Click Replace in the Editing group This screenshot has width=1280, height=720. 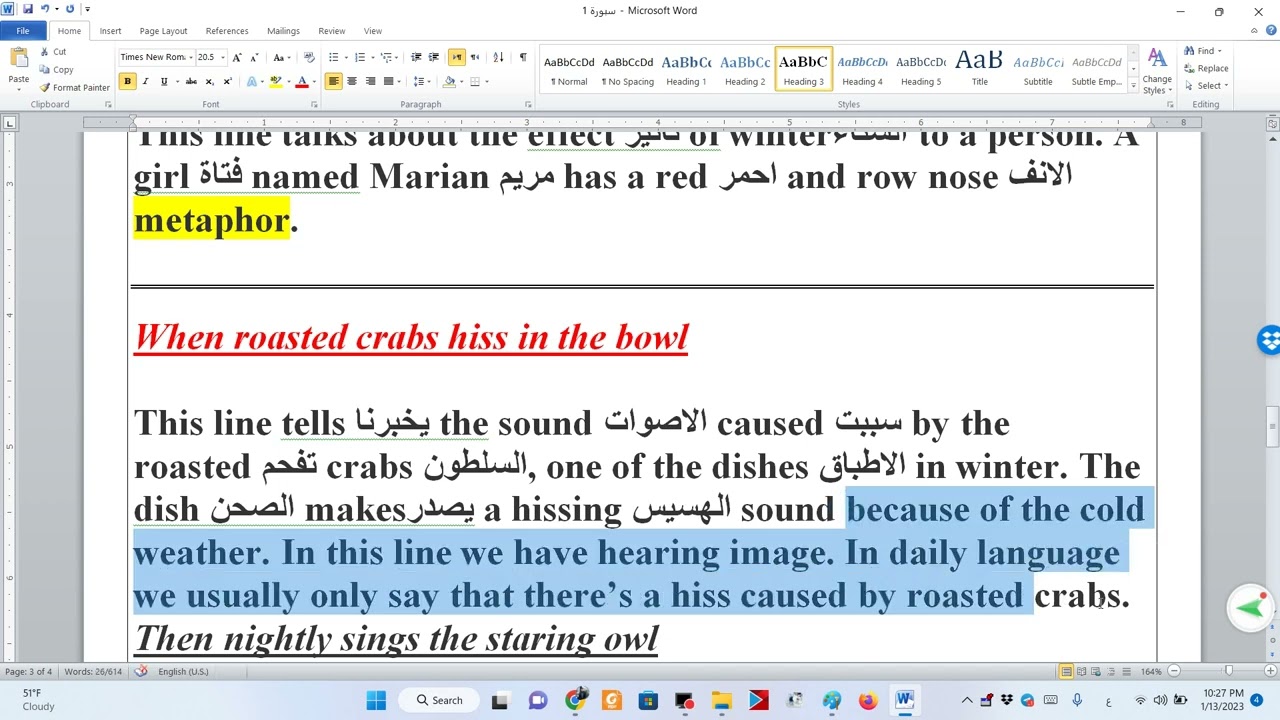[x=1206, y=69]
